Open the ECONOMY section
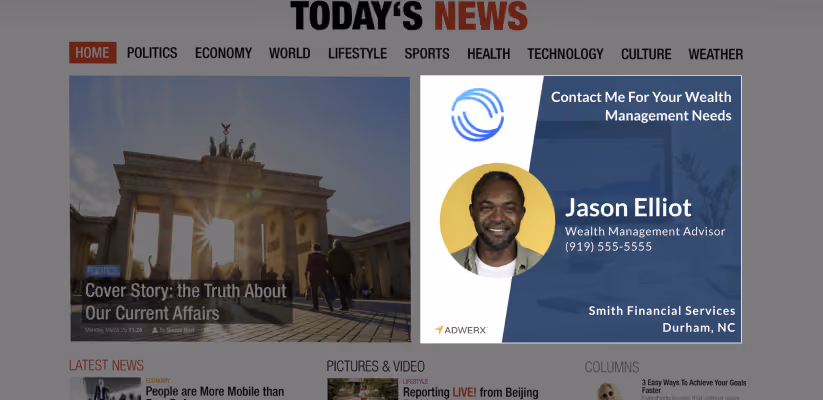The width and height of the screenshot is (823, 400). pyautogui.click(x=224, y=53)
